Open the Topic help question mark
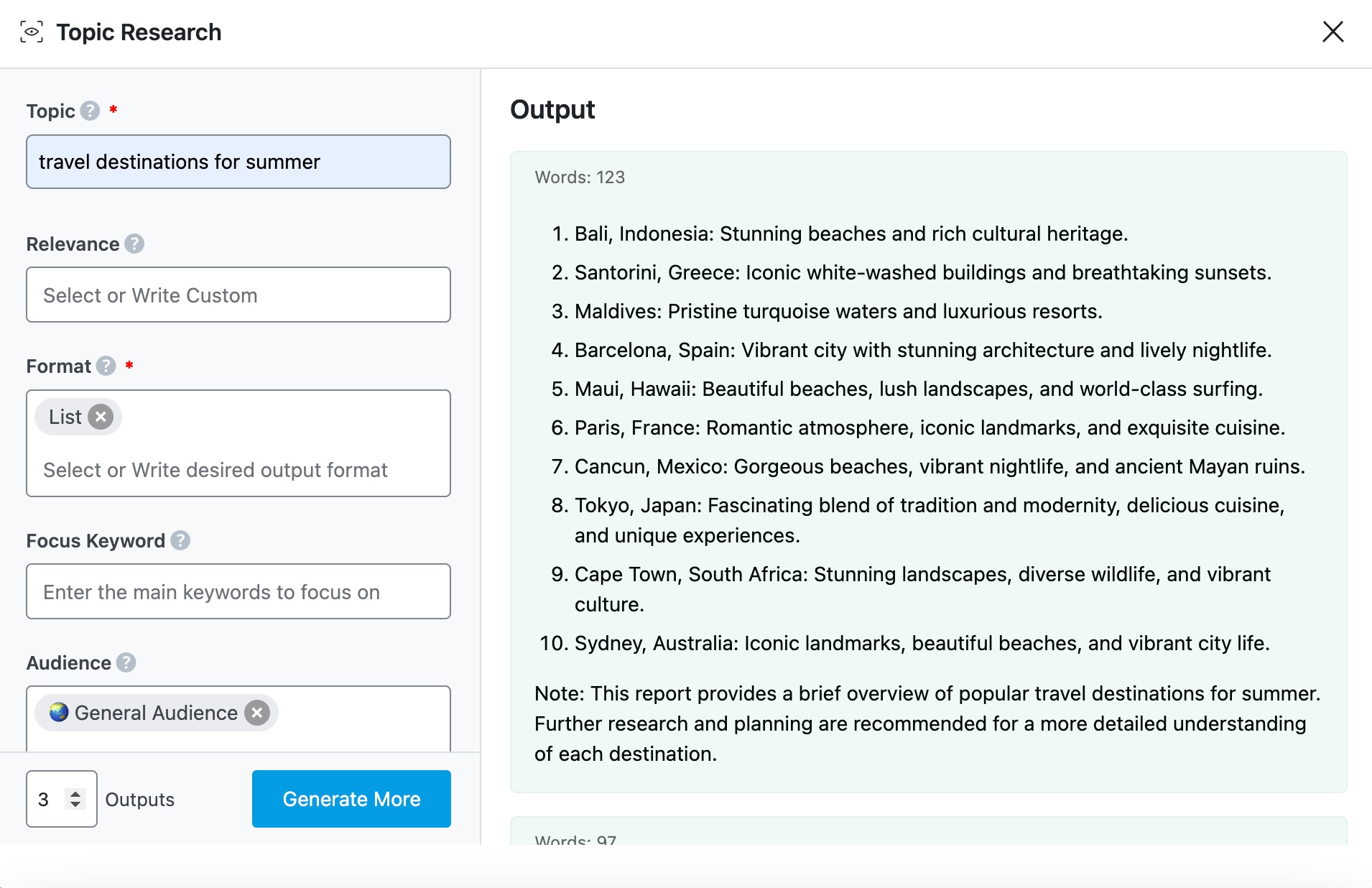This screenshot has width=1372, height=888. (90, 111)
